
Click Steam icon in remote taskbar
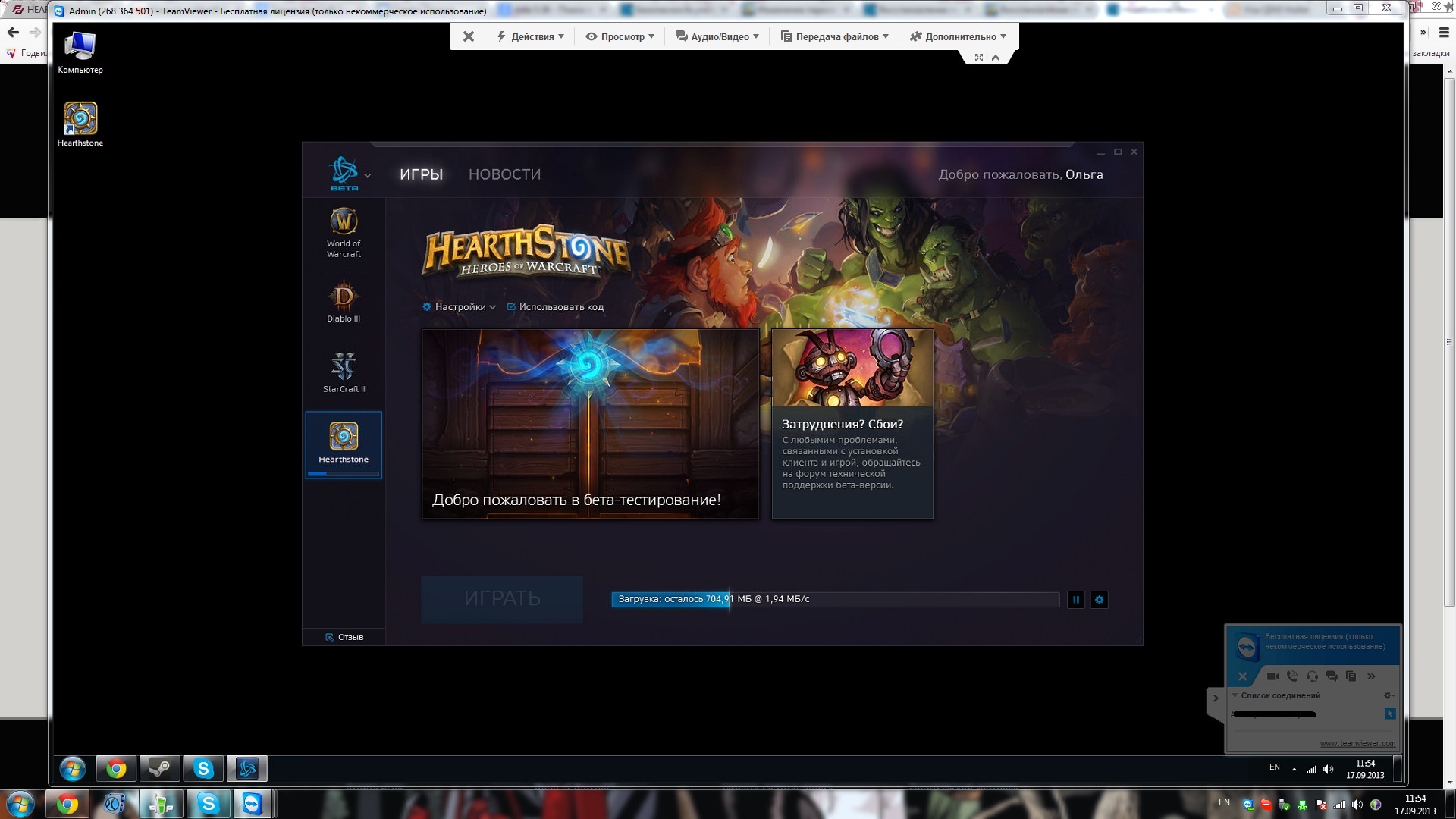pos(159,769)
